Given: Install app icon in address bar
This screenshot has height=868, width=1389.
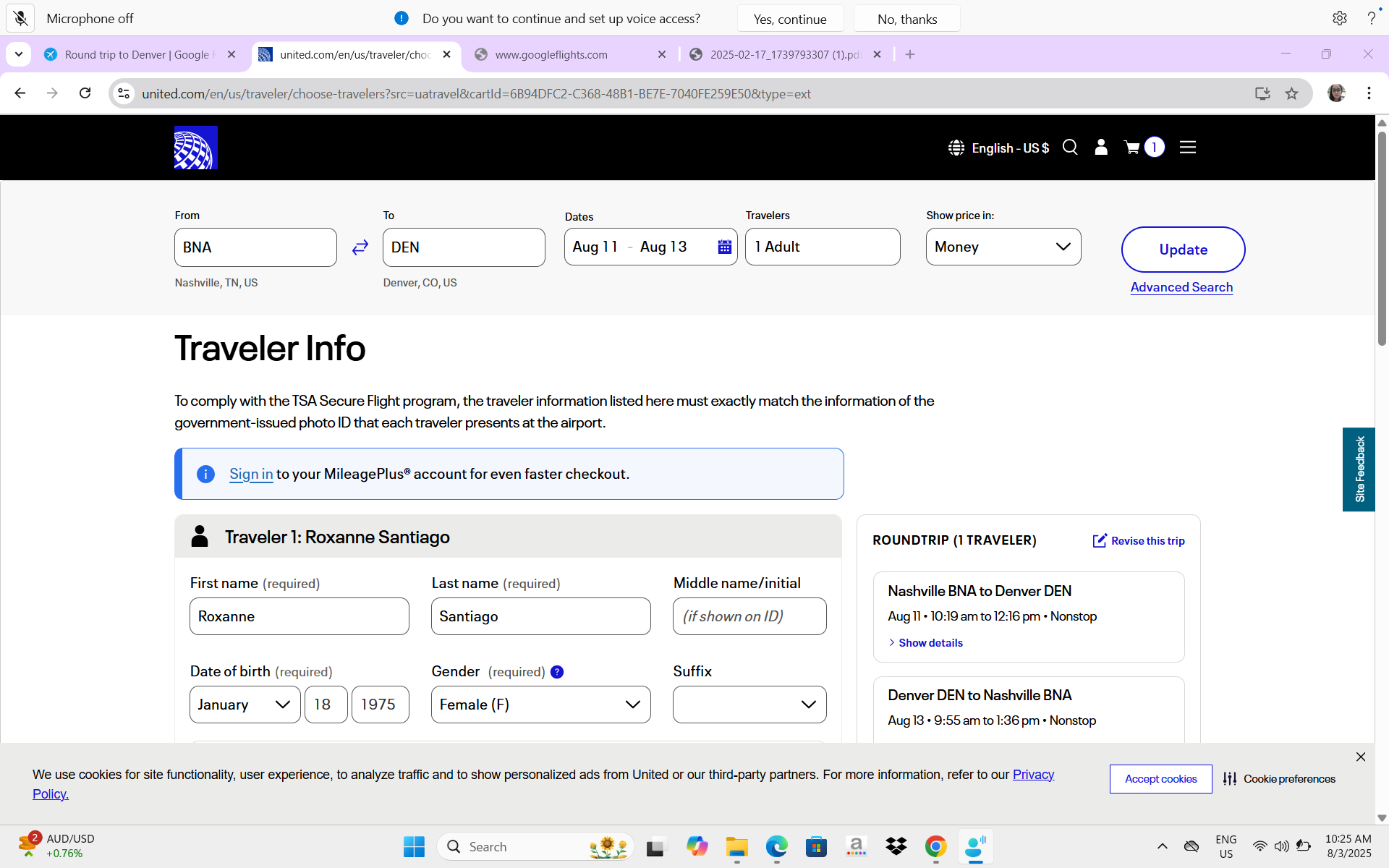Looking at the screenshot, I should [1262, 93].
